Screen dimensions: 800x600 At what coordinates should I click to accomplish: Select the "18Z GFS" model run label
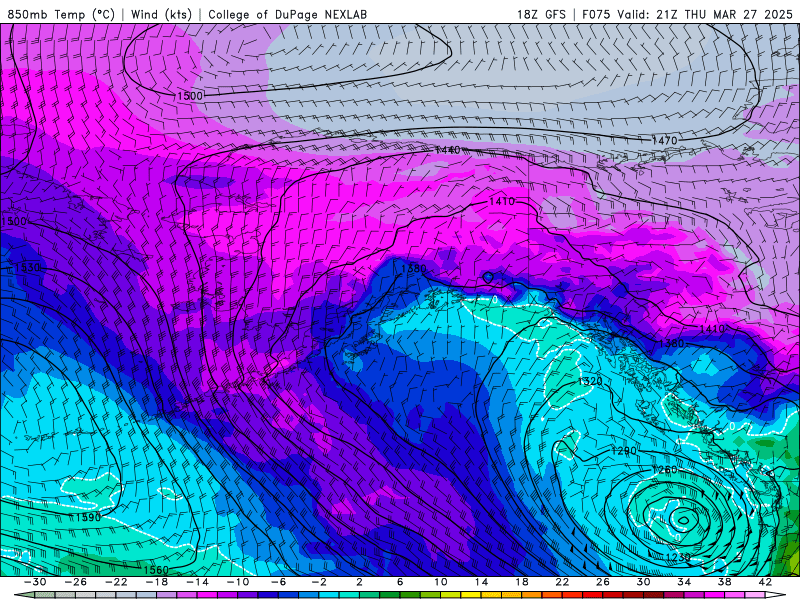pyautogui.click(x=541, y=14)
